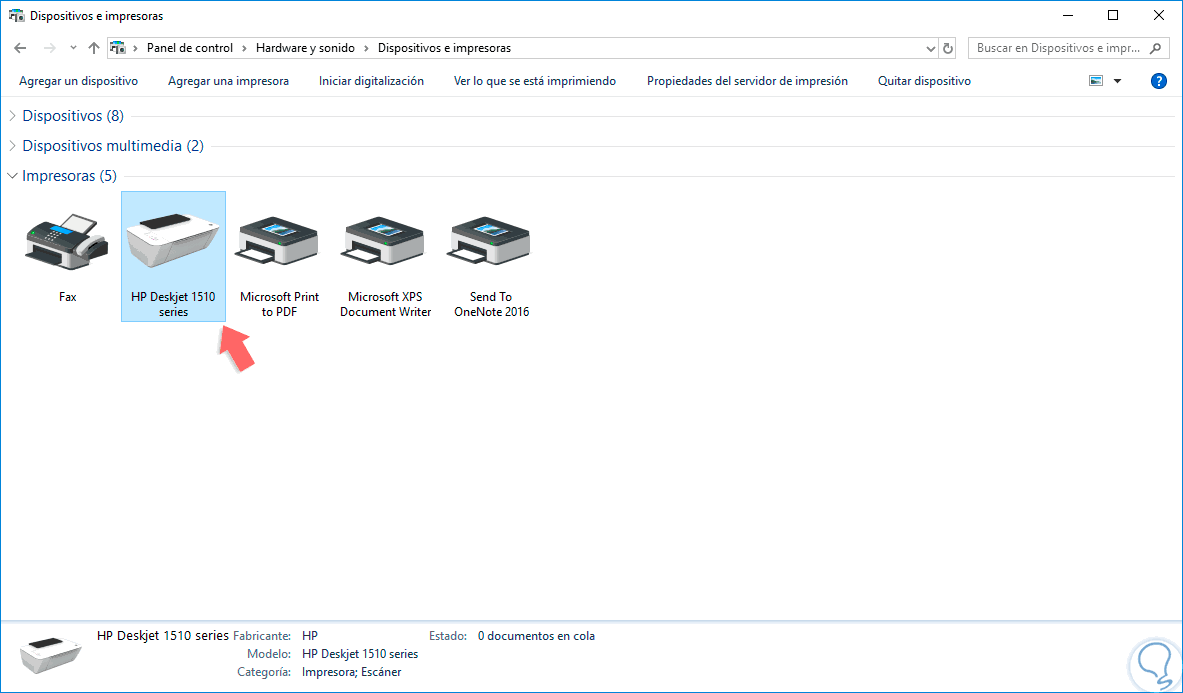Screen dimensions: 1183x693
Task: Click the search magnifier icon
Action: point(1154,48)
